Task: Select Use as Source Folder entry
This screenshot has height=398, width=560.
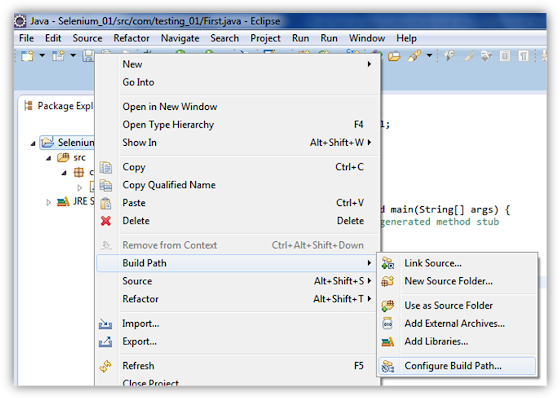Action: pyautogui.click(x=457, y=305)
